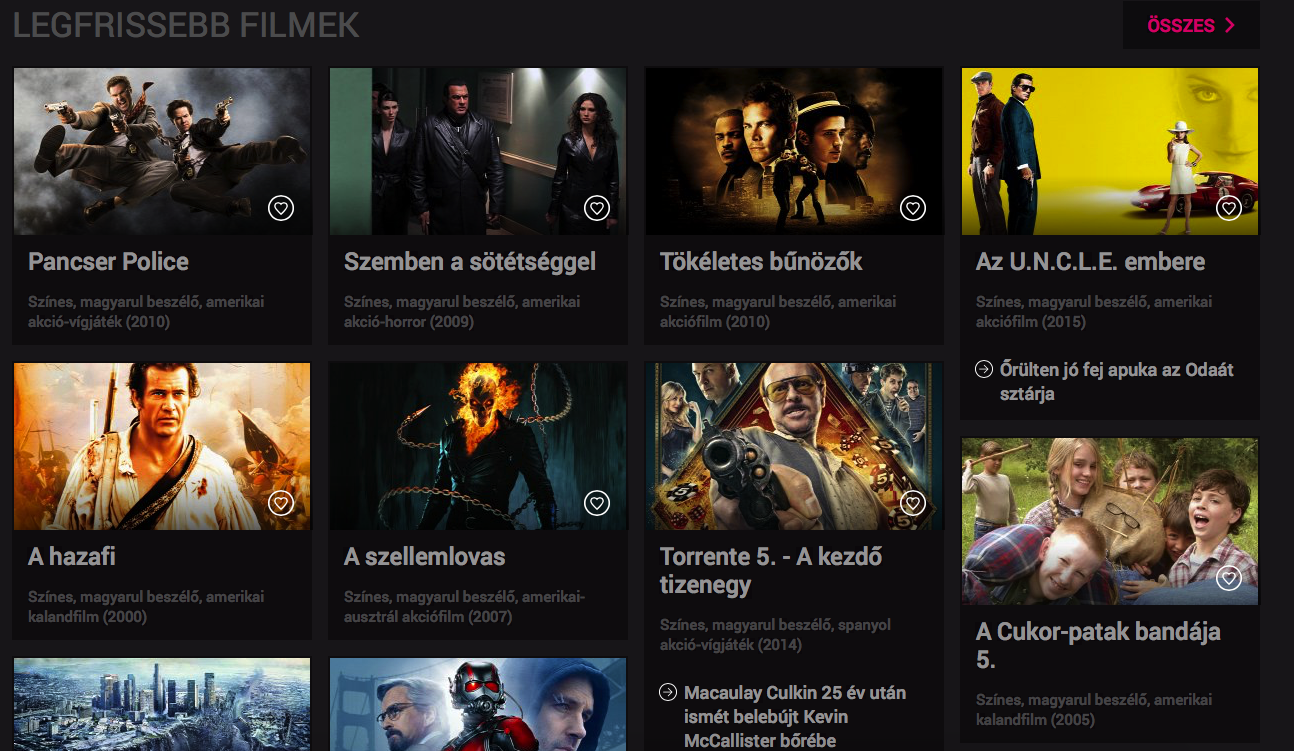Click the Pancser Police title
This screenshot has height=751, width=1294.
108,262
